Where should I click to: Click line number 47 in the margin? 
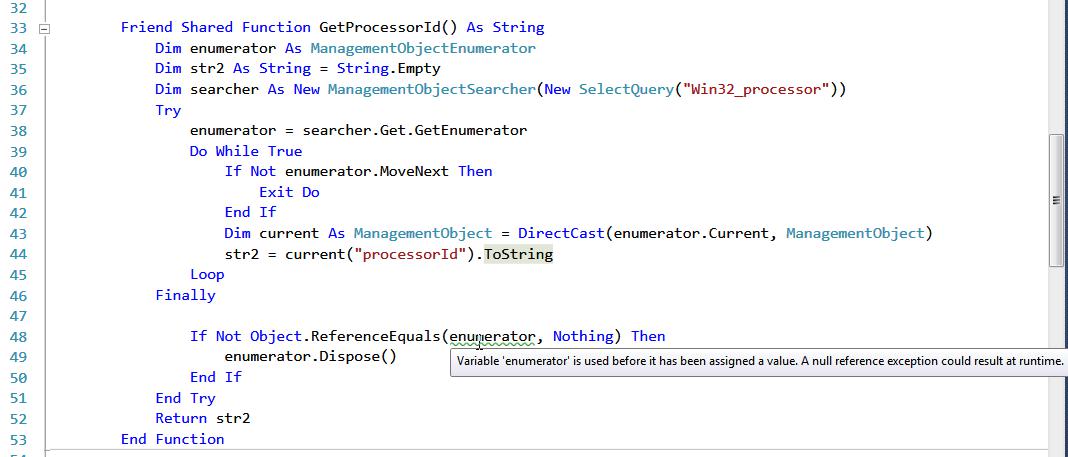tap(17, 316)
